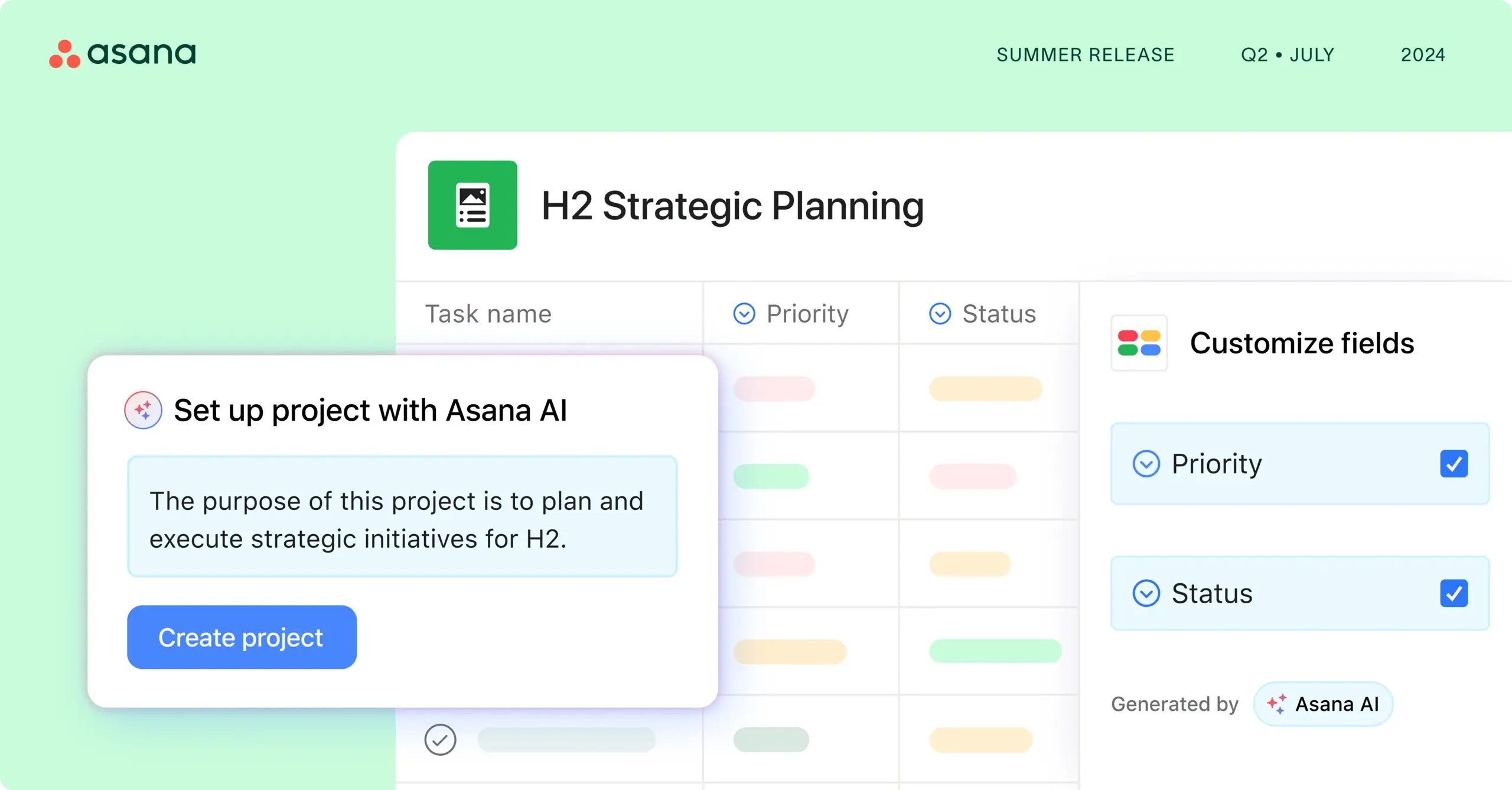Select the green status pill in fourth row
Viewport: 1512px width, 790px height.
tap(995, 651)
